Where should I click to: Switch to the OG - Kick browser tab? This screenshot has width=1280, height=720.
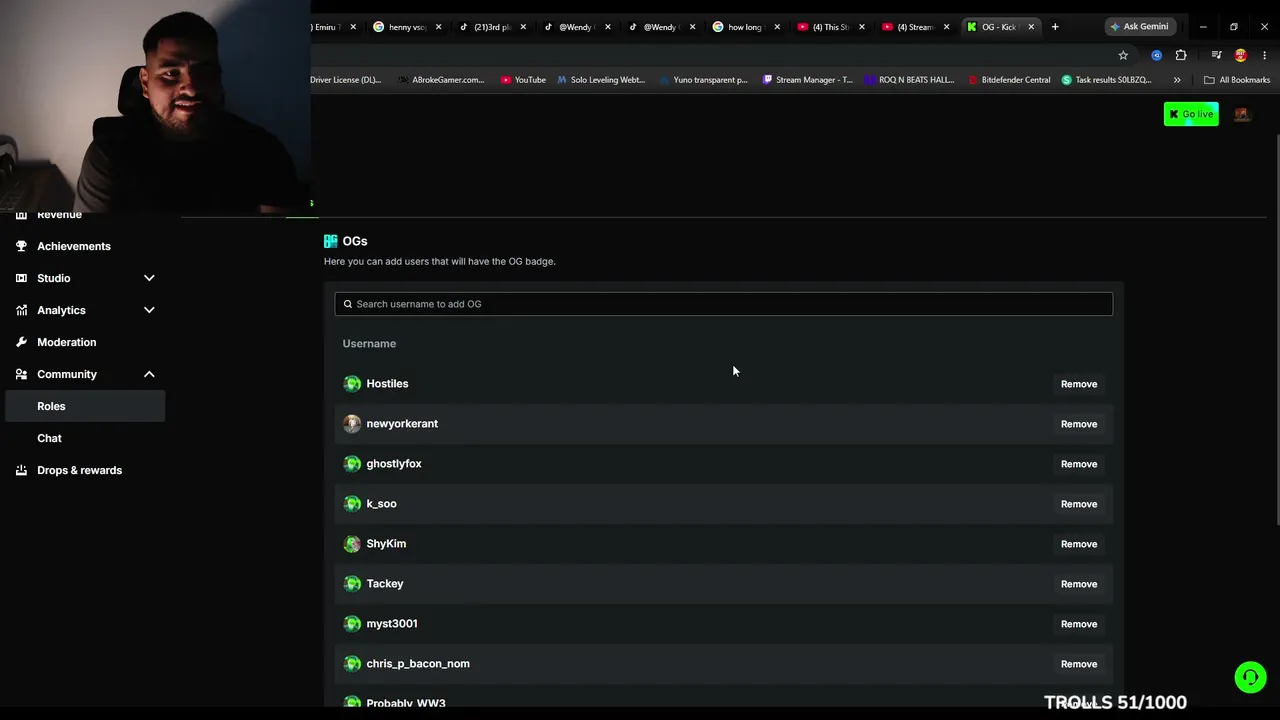(x=1000, y=27)
